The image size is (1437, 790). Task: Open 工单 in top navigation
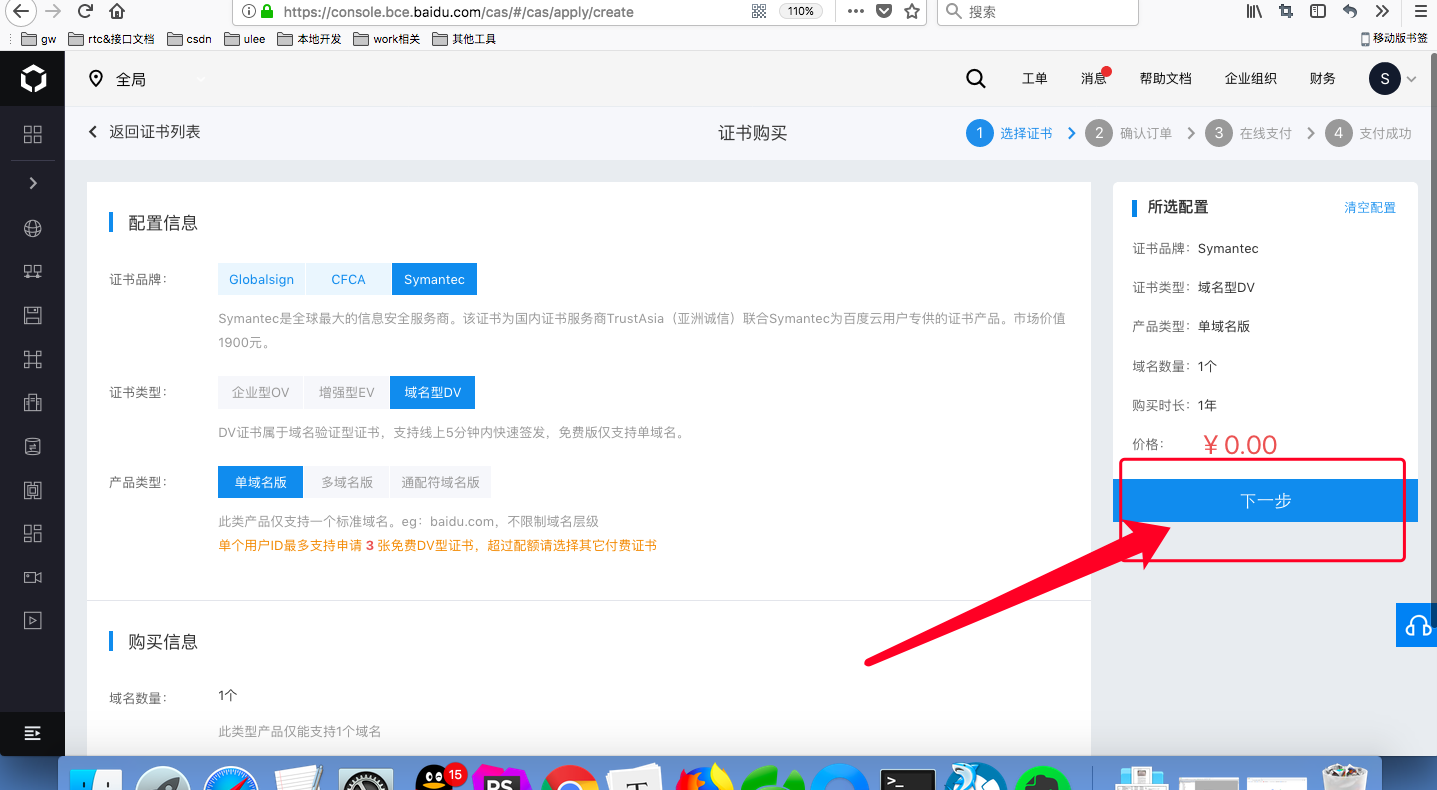1034,79
